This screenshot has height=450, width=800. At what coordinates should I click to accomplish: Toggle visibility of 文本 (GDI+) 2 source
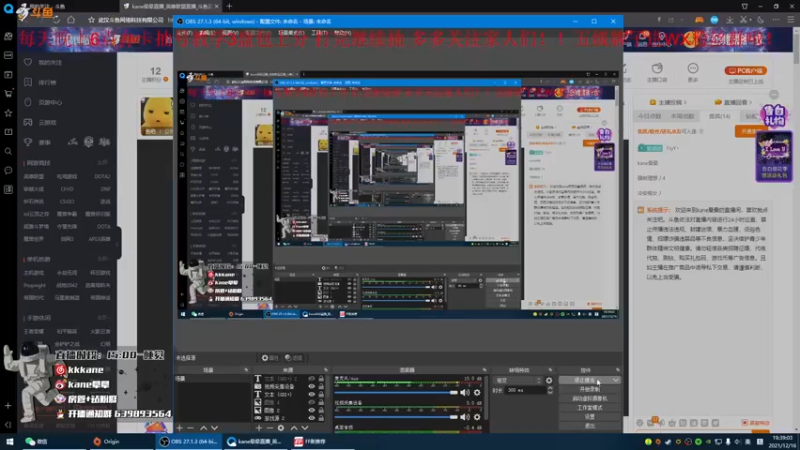[311, 379]
